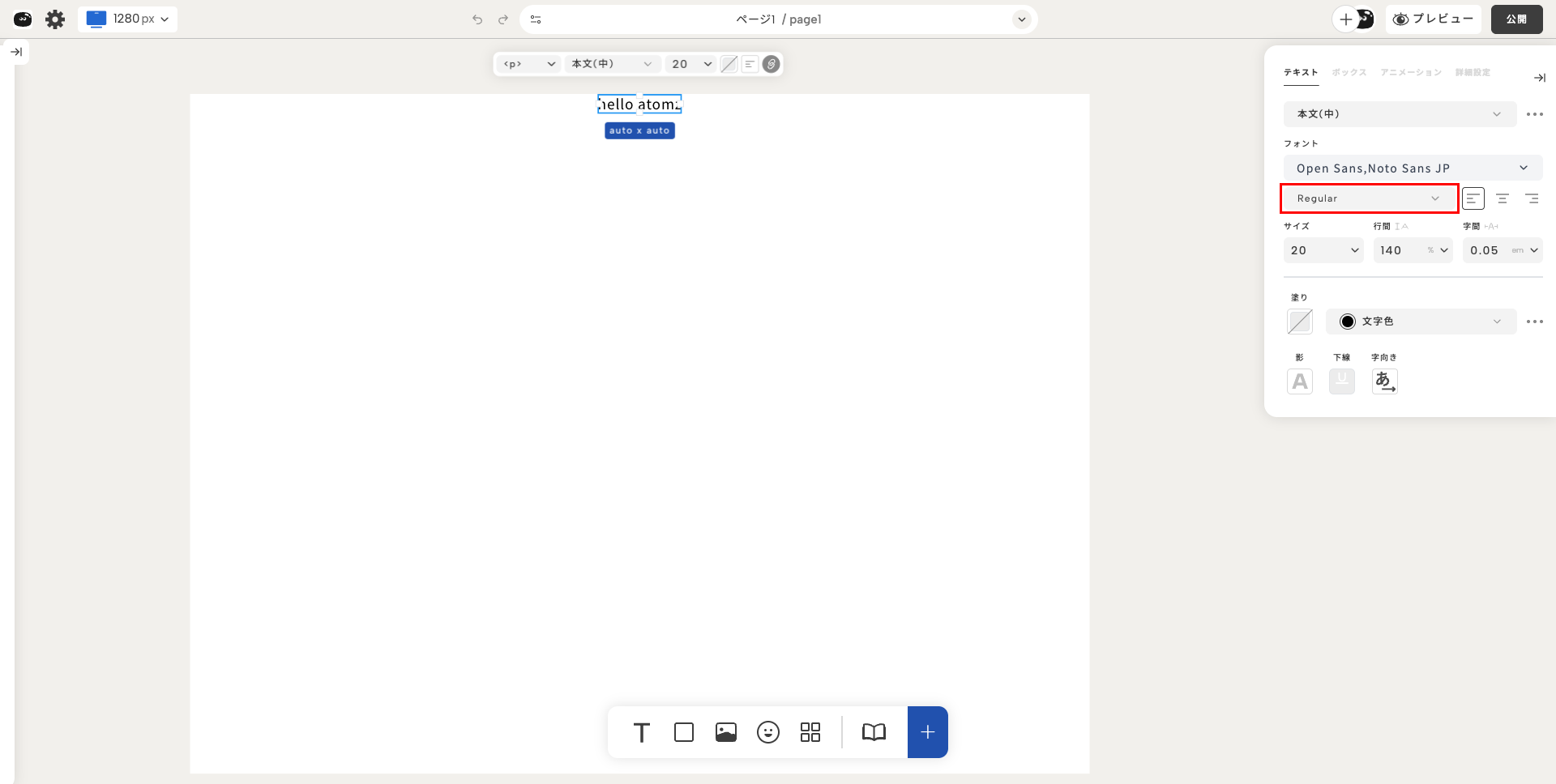Select the Text tool in bottom toolbar
The width and height of the screenshot is (1556, 784).
coord(641,732)
